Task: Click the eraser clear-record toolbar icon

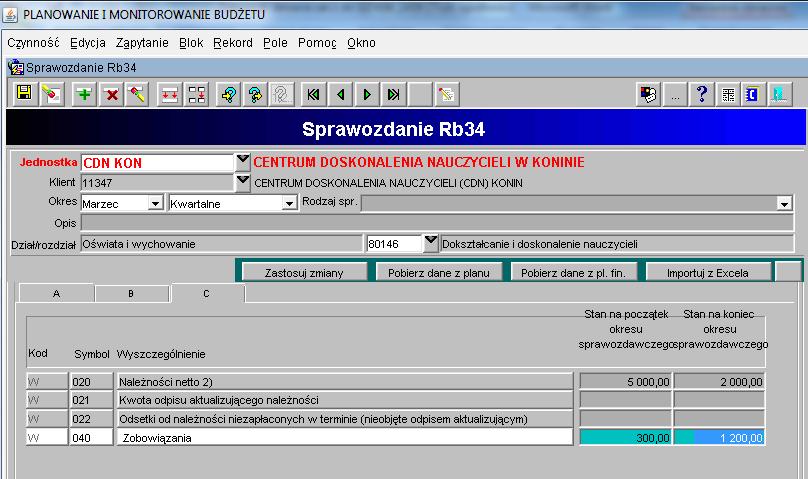Action: (x=52, y=94)
